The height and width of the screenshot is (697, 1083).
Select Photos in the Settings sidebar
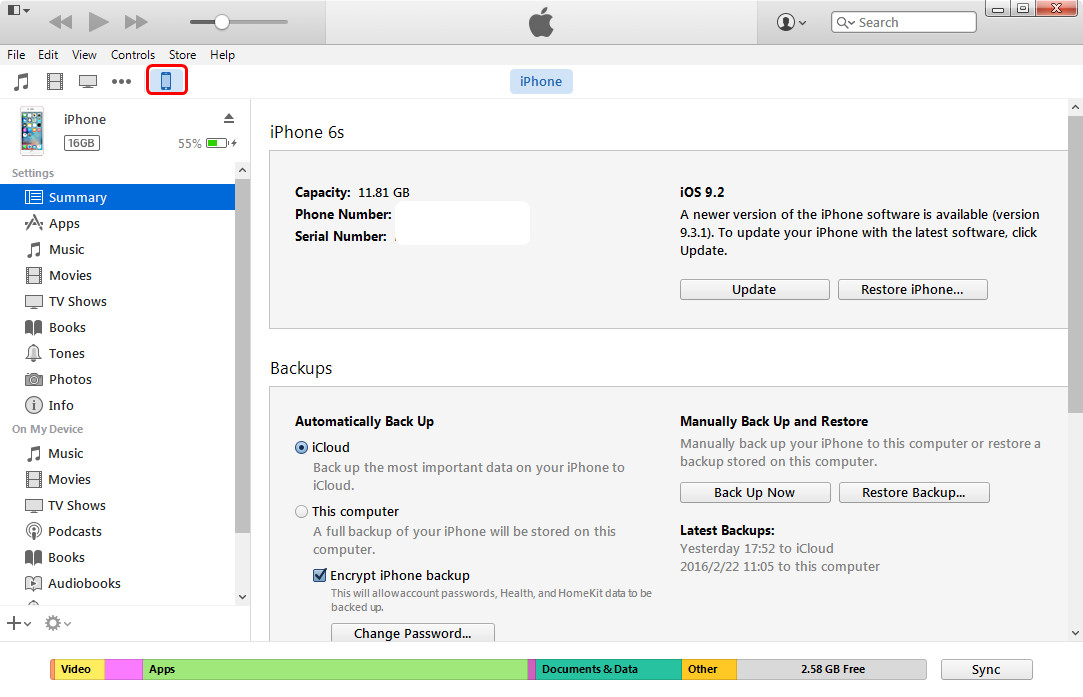coord(69,379)
